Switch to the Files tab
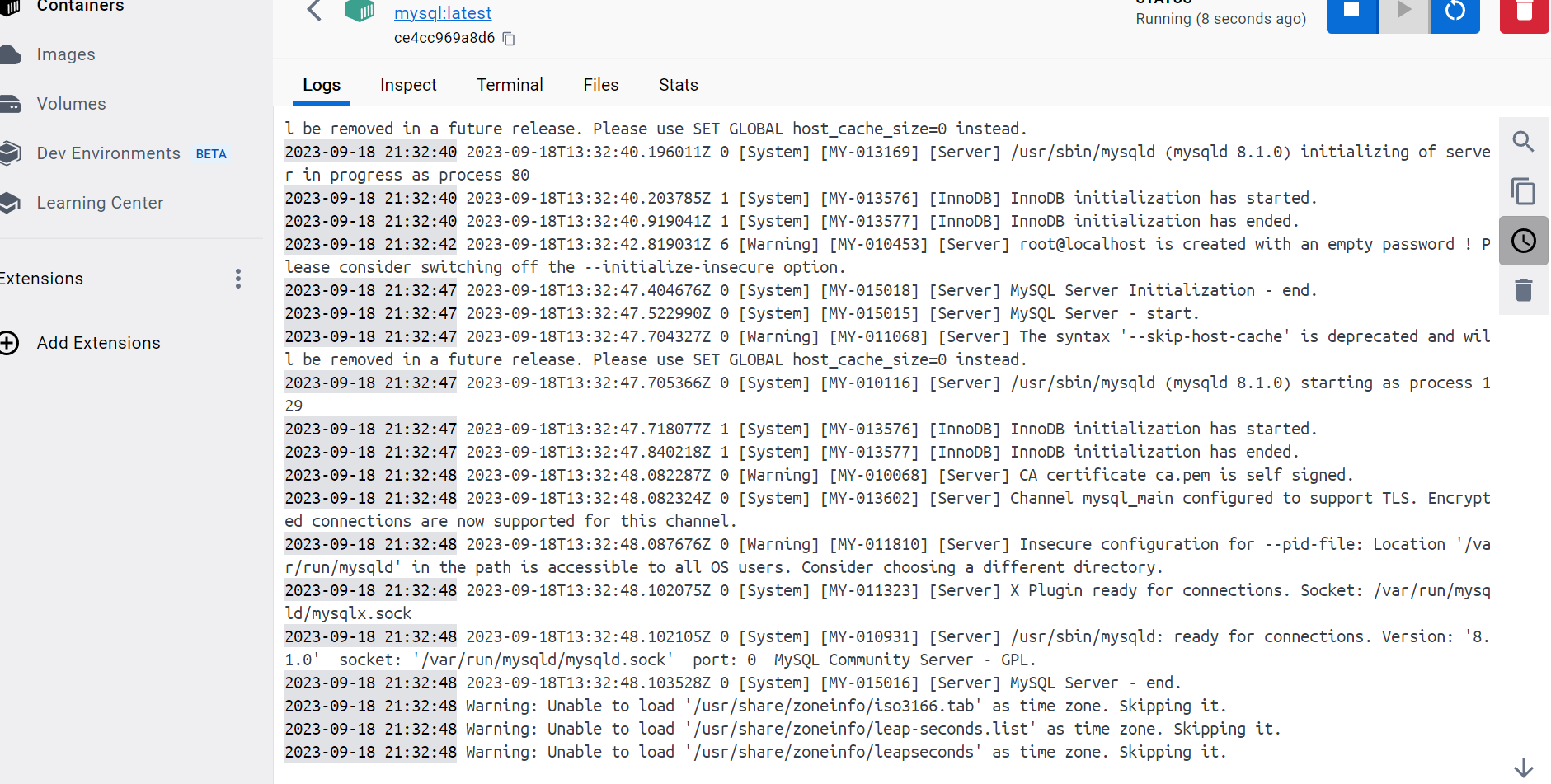 [600, 85]
